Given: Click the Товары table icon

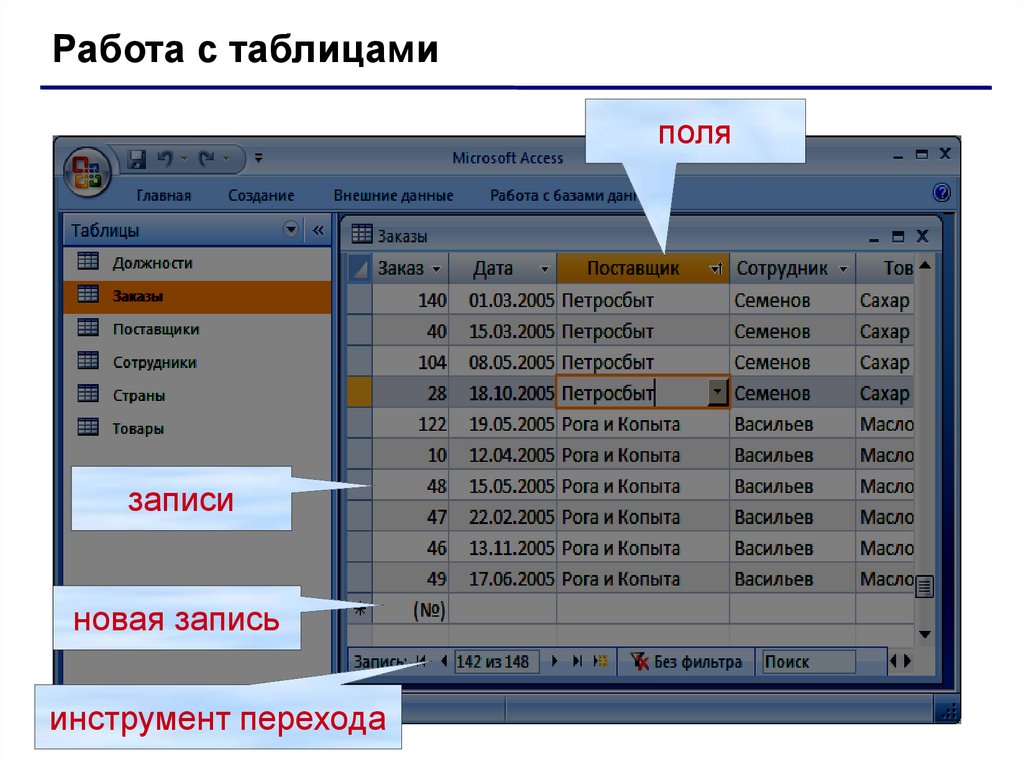Looking at the screenshot, I should coord(88,427).
